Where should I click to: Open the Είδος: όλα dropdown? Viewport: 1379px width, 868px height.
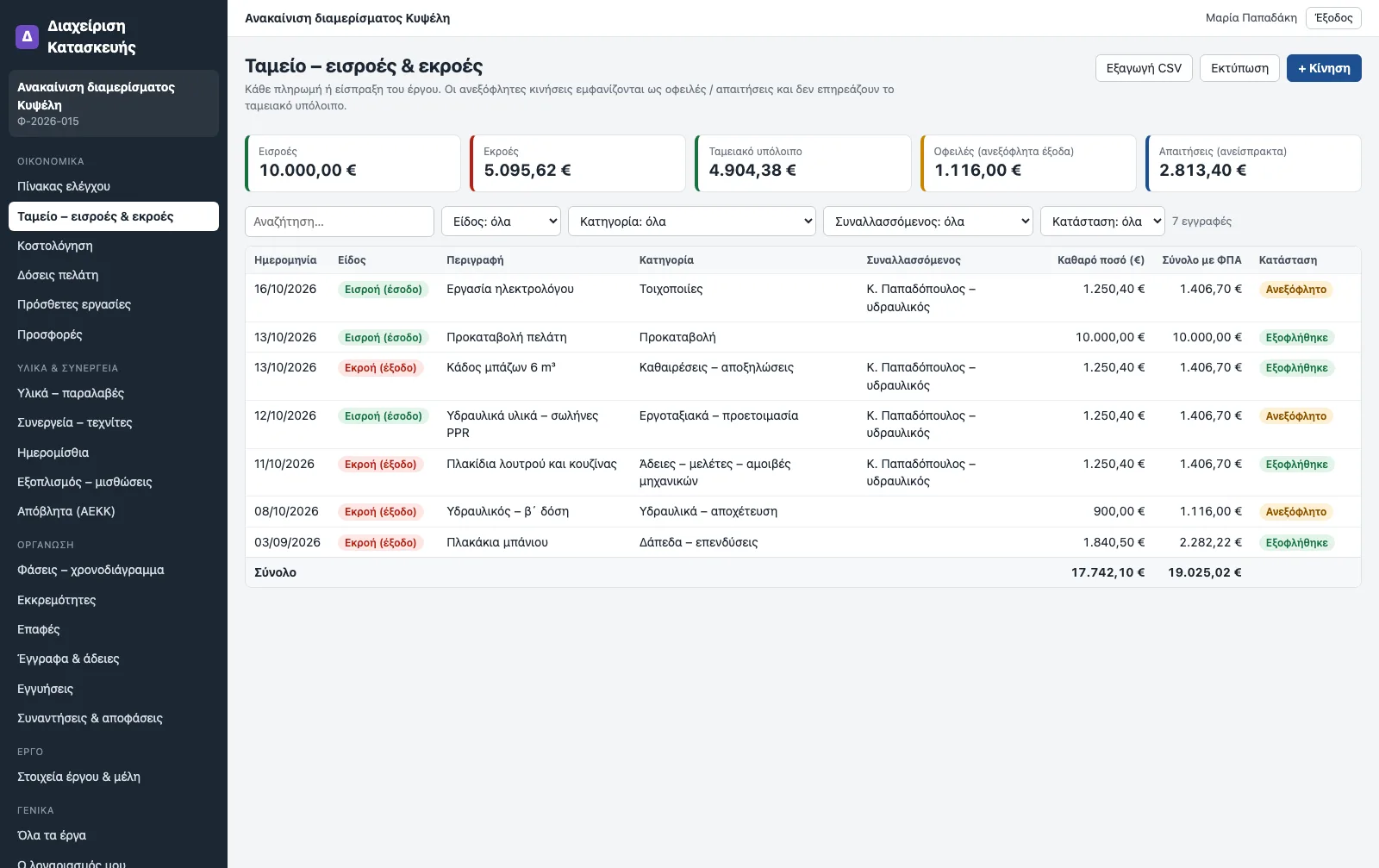pos(501,222)
